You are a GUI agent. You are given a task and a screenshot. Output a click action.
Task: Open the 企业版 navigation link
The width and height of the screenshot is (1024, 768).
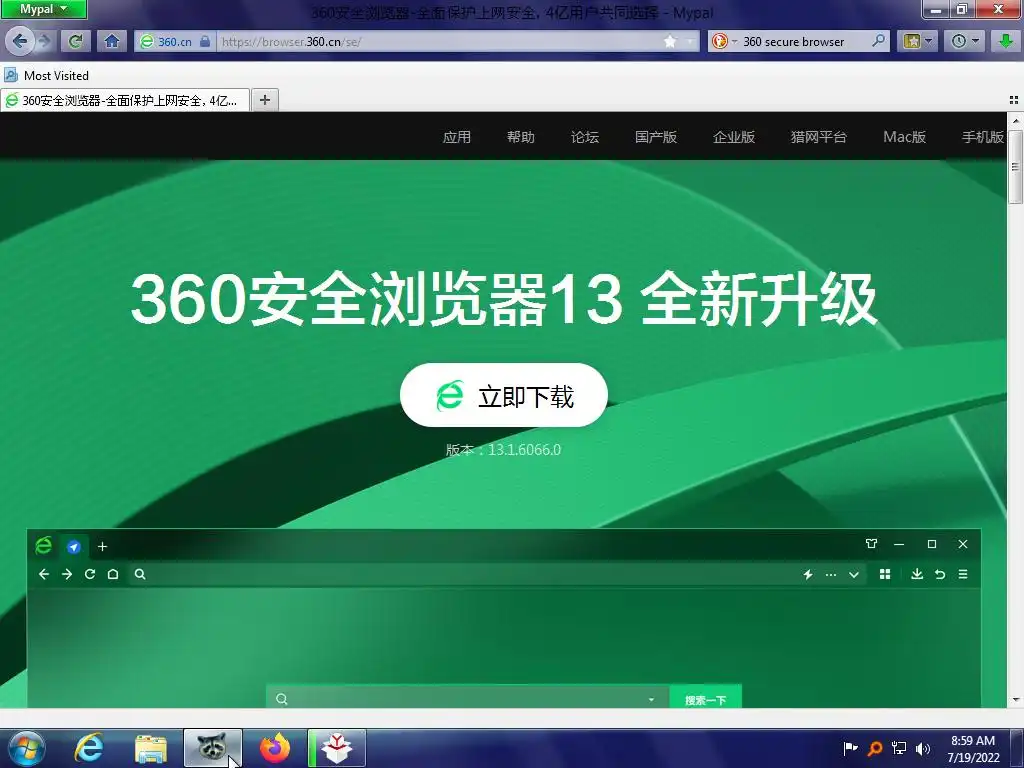734,137
